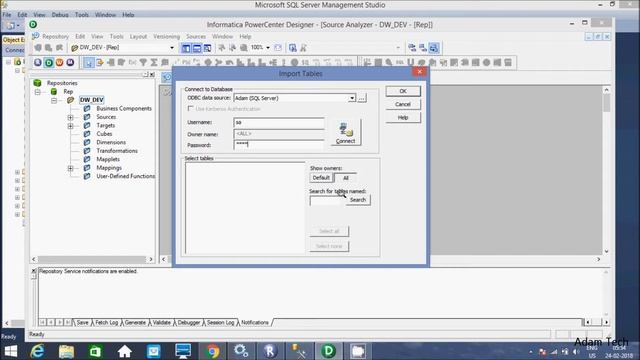
Task: Toggle the Output window view icon
Action: click(197, 48)
